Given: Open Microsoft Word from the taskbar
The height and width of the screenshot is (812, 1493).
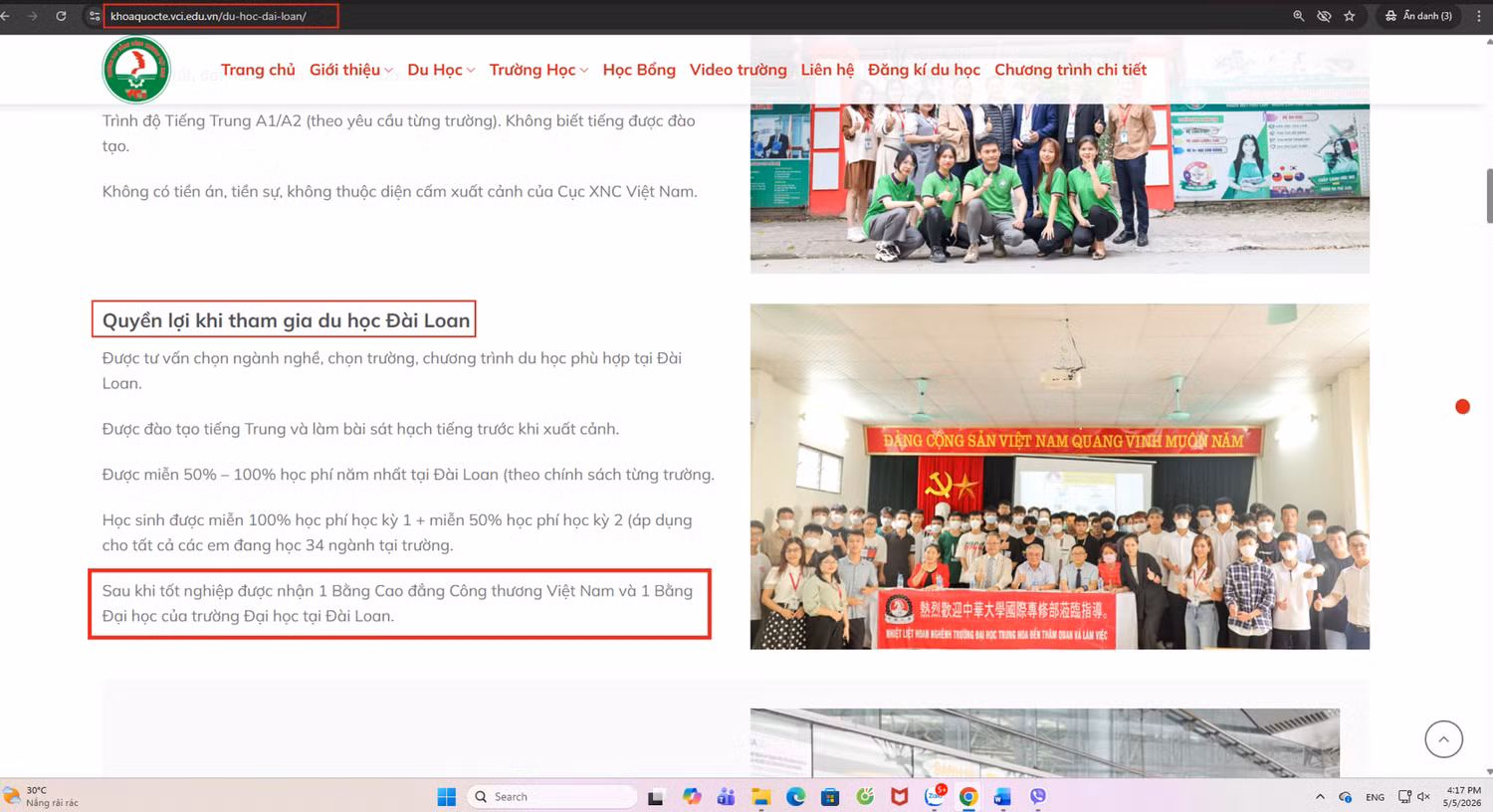Looking at the screenshot, I should [1002, 796].
